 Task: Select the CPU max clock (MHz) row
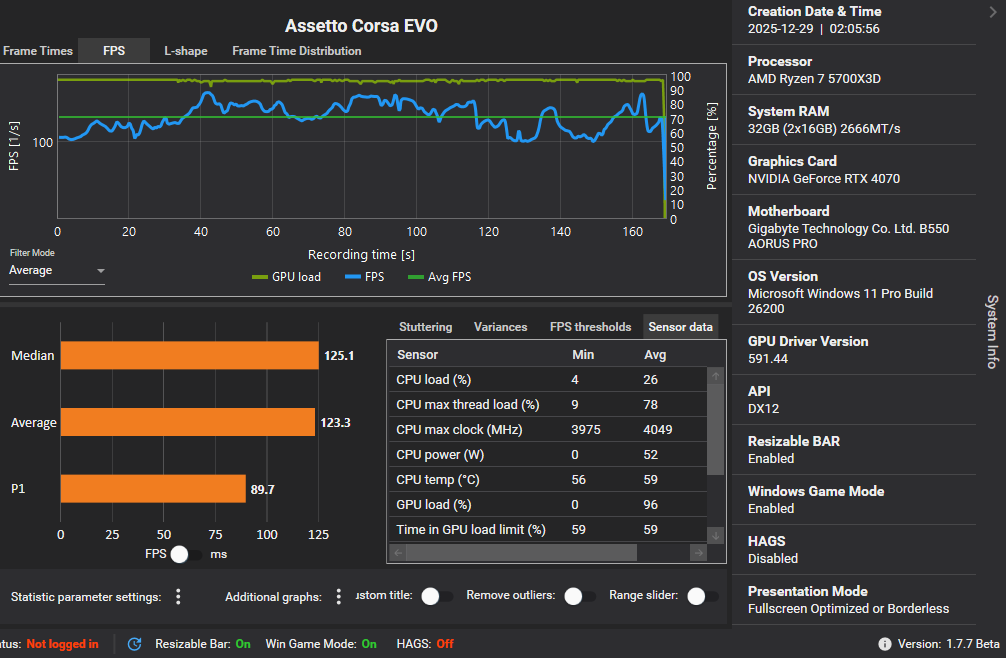(x=547, y=430)
